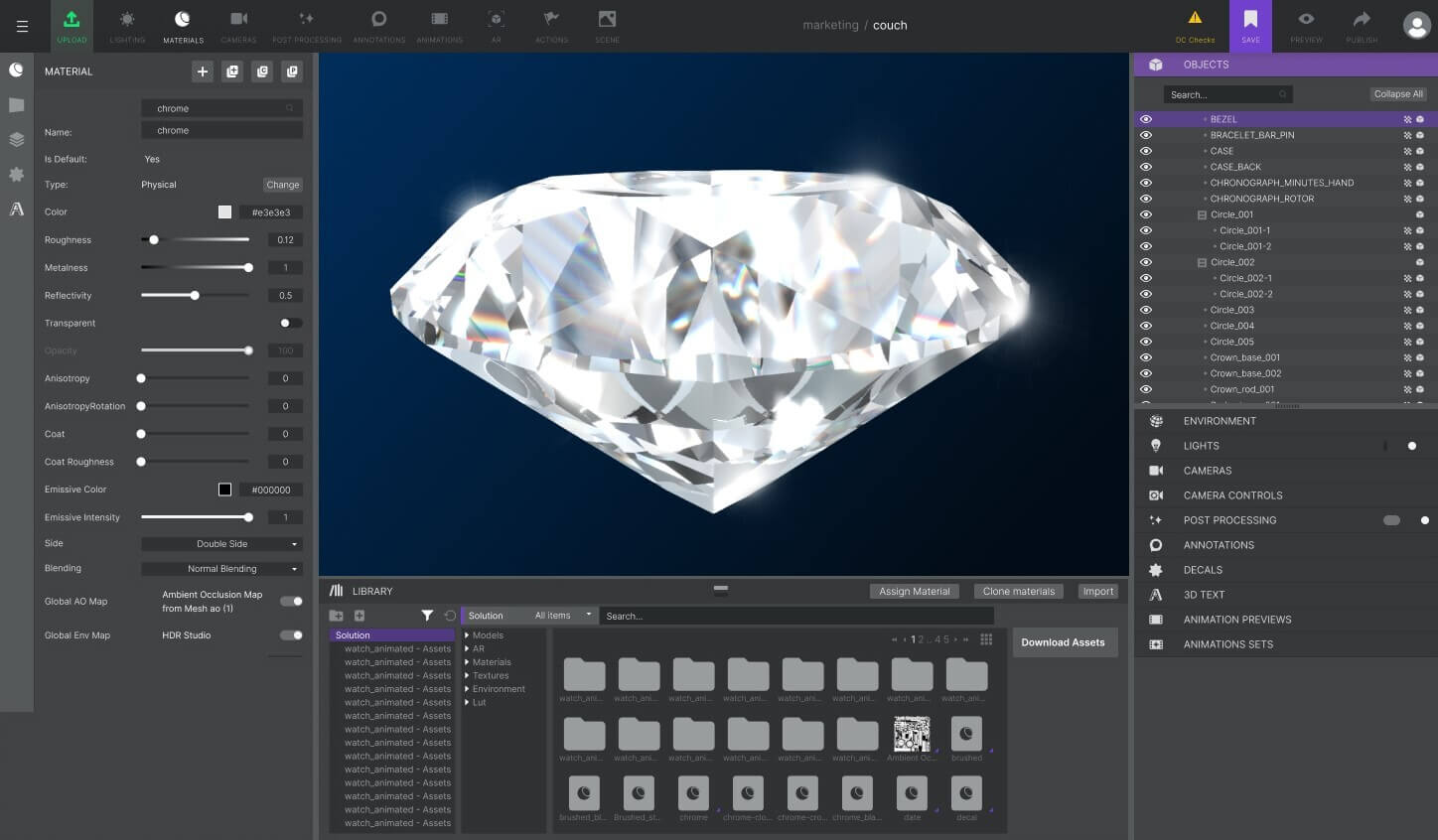Click library refresh icon

pyautogui.click(x=450, y=616)
